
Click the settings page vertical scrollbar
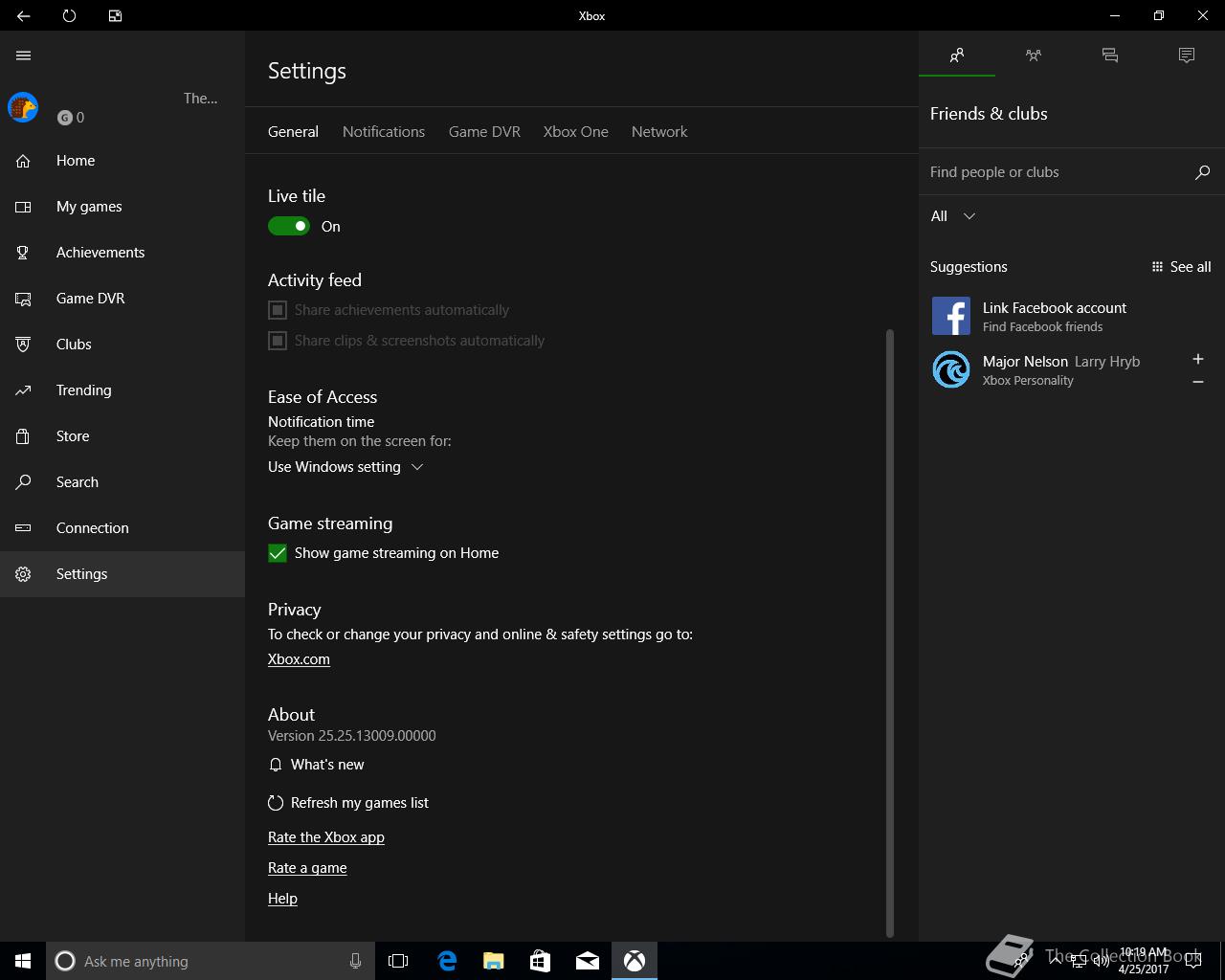point(890,632)
